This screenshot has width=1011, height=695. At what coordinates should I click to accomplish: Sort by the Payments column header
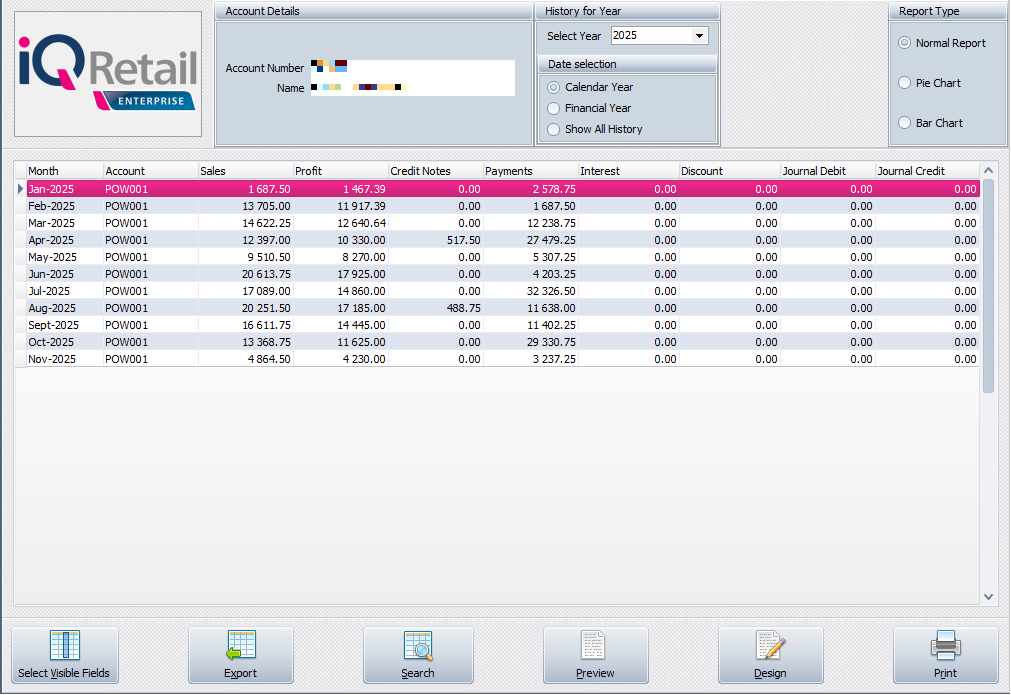530,171
